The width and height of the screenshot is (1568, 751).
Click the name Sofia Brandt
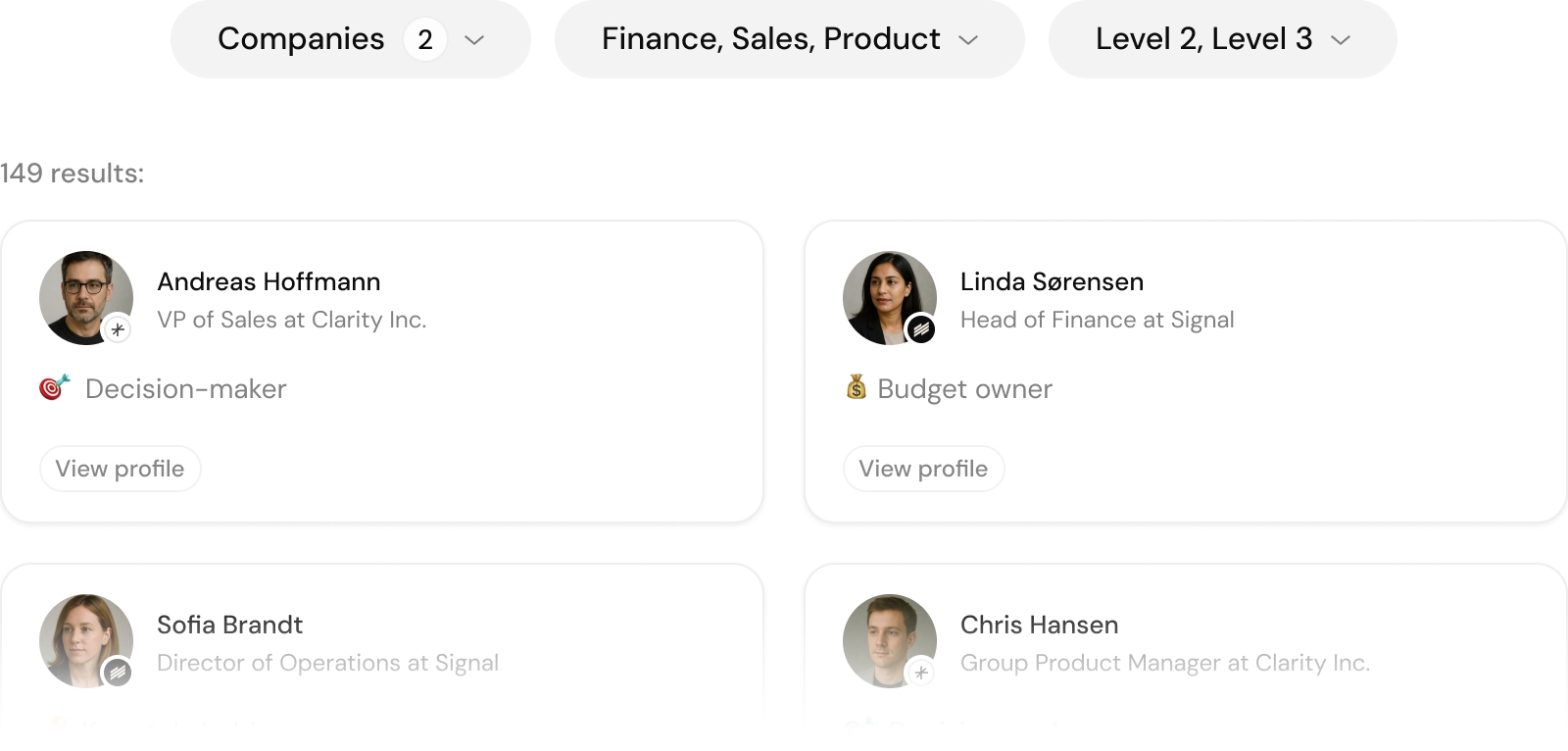tap(229, 625)
